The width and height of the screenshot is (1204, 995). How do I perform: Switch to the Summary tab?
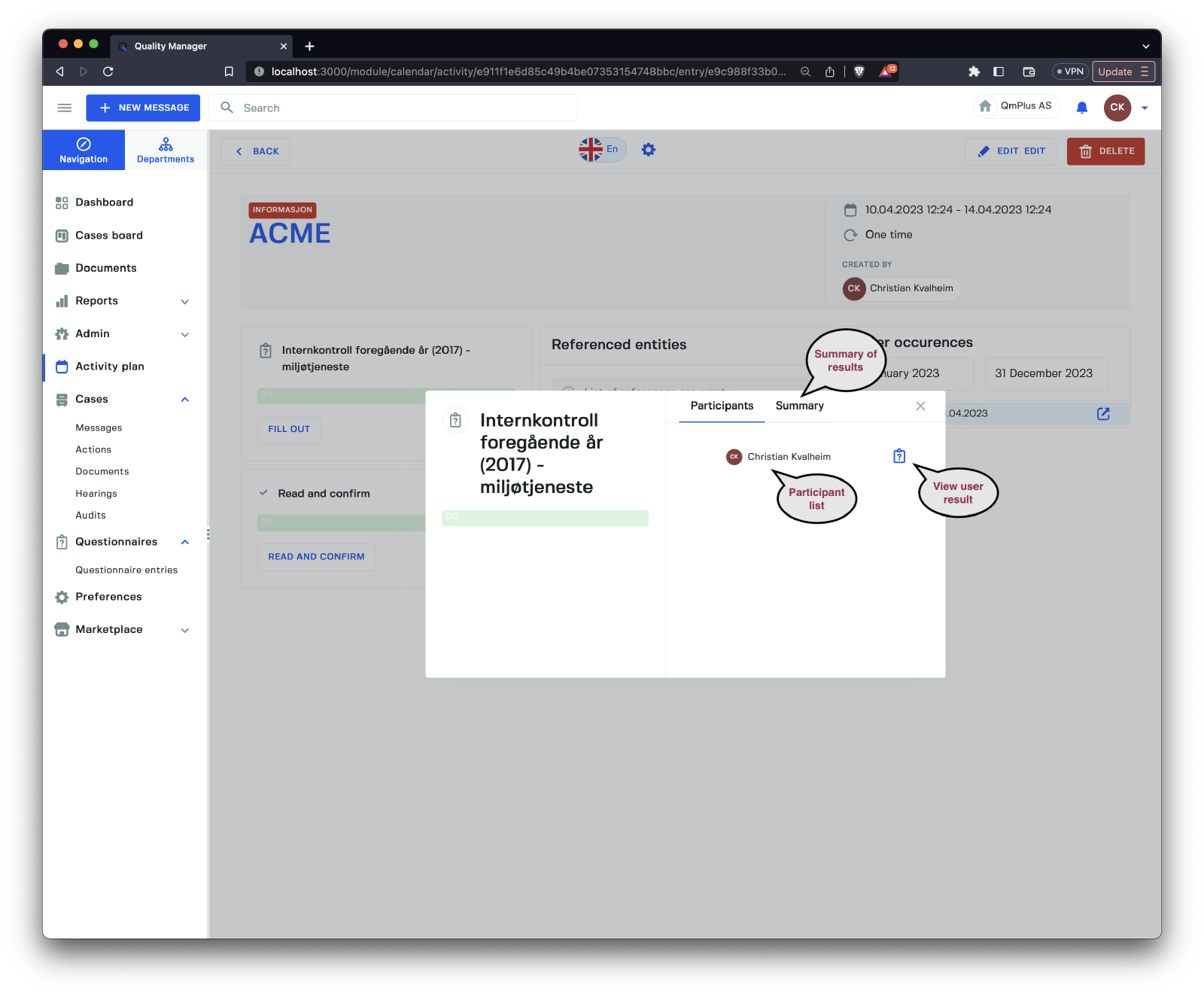point(799,406)
